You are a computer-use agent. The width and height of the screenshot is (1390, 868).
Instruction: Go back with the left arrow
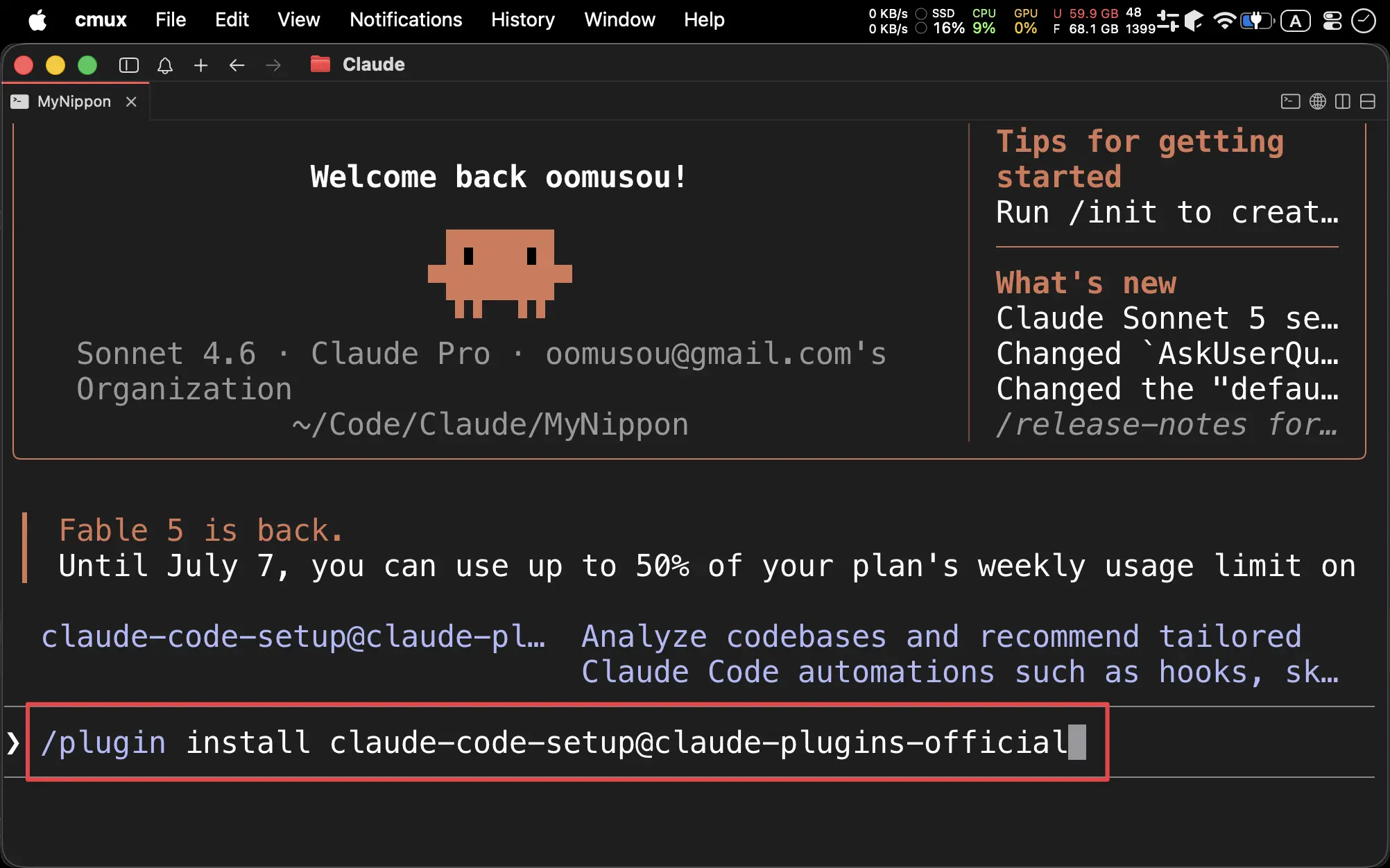click(x=237, y=65)
